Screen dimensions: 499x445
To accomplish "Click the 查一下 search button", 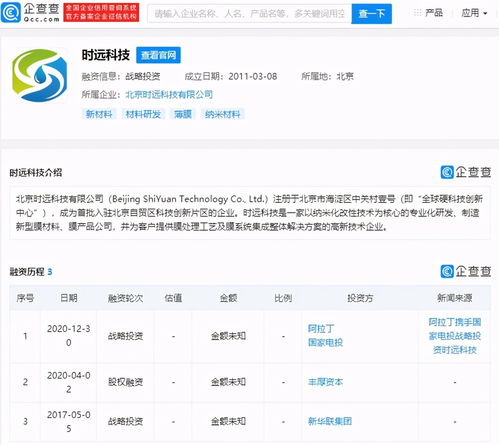I will (x=371, y=14).
